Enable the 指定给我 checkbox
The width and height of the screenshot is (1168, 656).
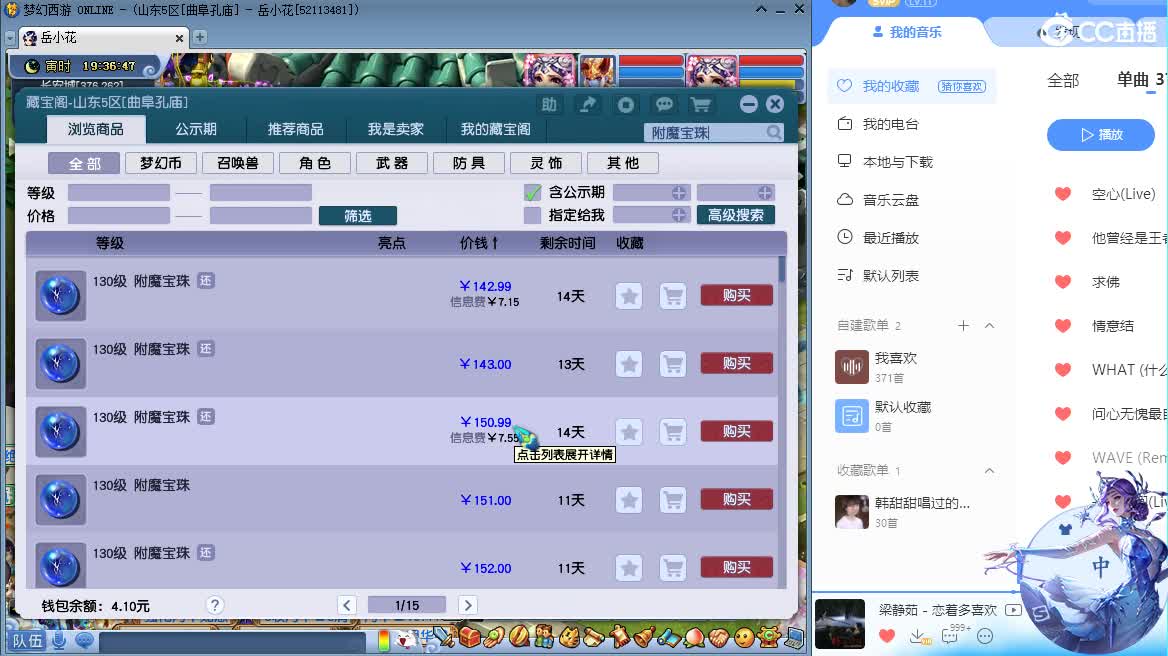[532, 215]
